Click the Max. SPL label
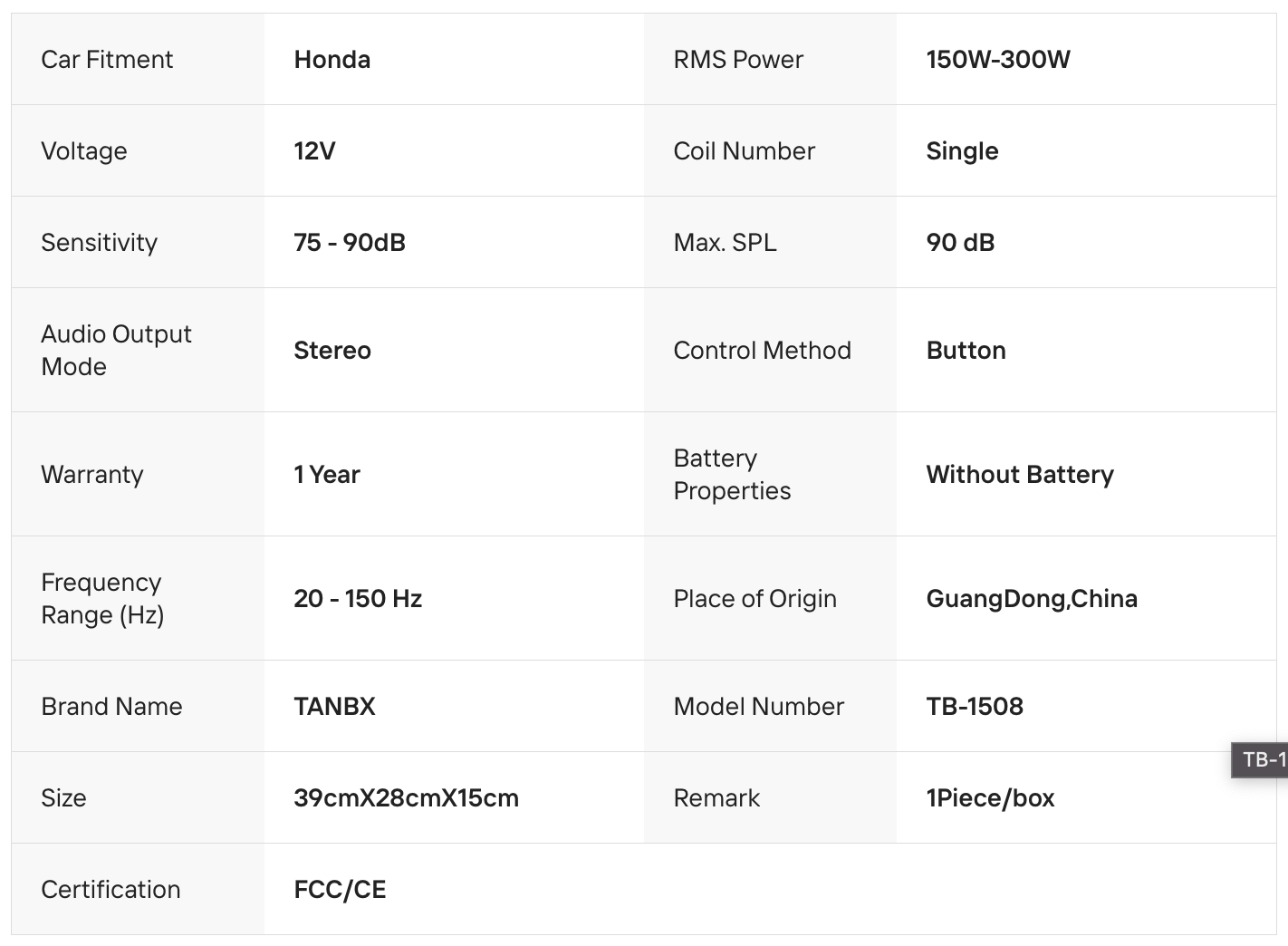 pyautogui.click(x=725, y=243)
